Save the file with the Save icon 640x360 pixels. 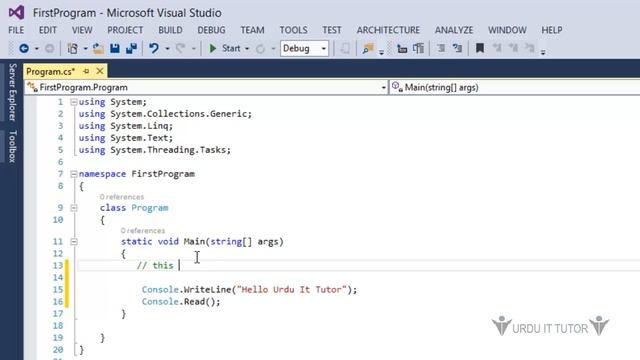click(115, 49)
